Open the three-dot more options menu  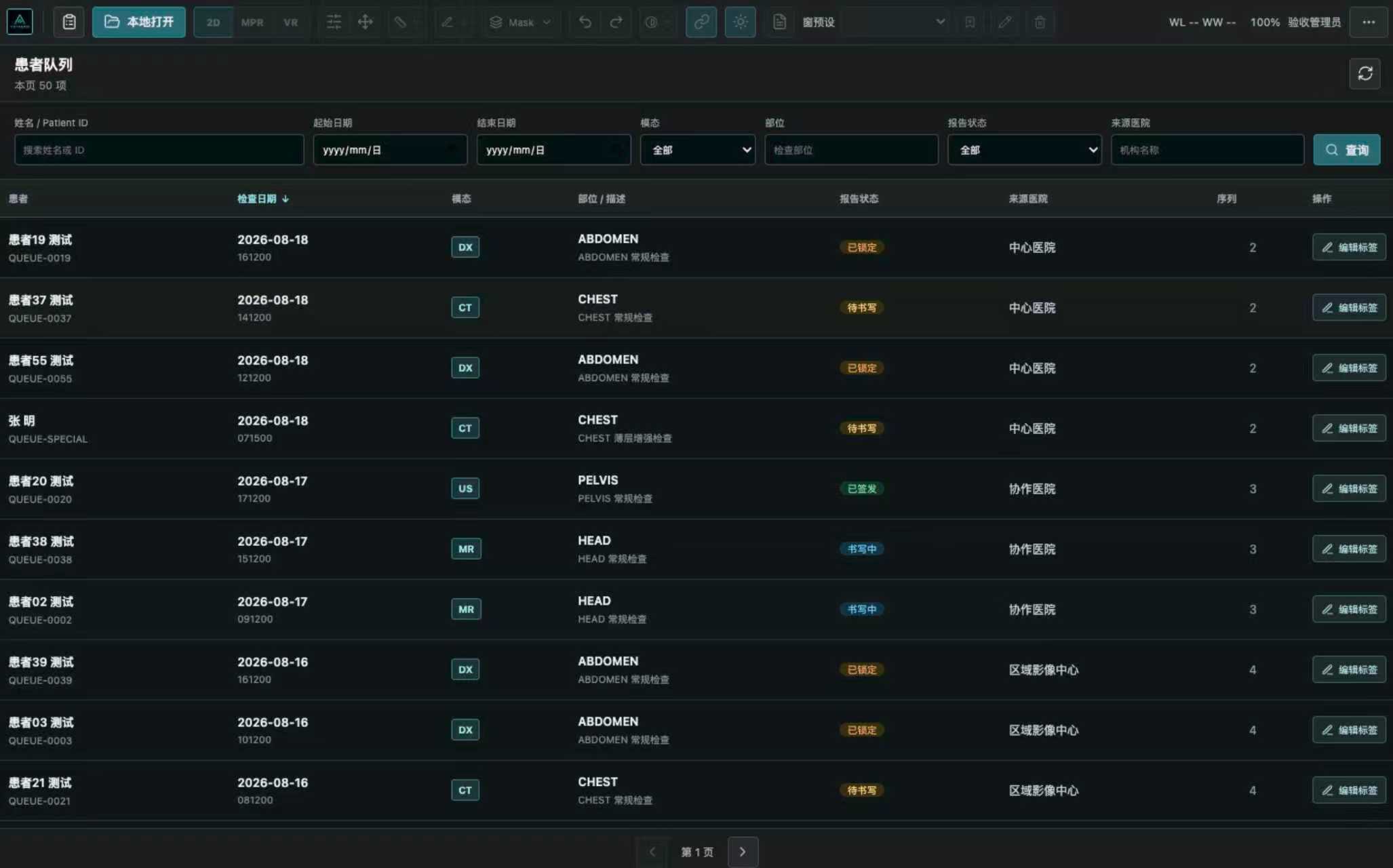click(1369, 22)
